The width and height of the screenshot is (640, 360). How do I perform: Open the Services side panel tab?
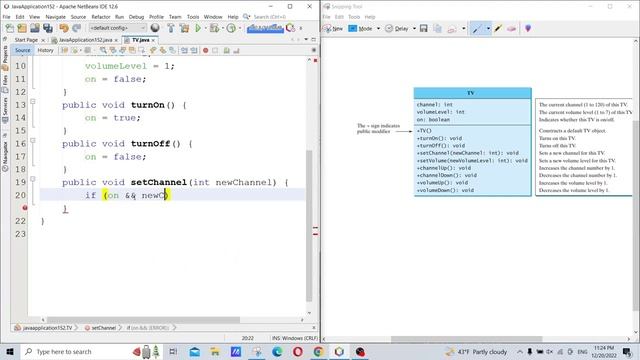[x=5, y=109]
